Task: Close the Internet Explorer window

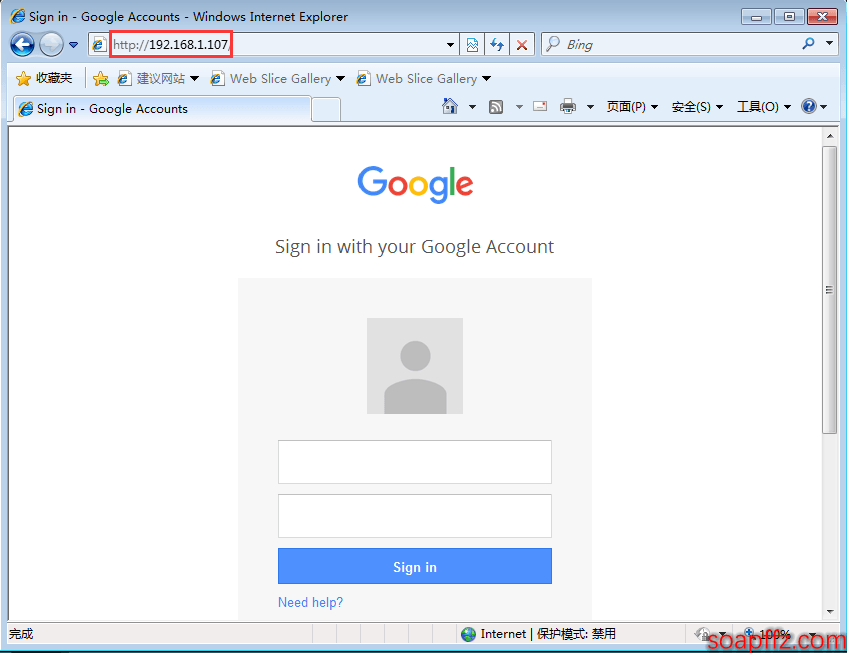Action: point(822,17)
